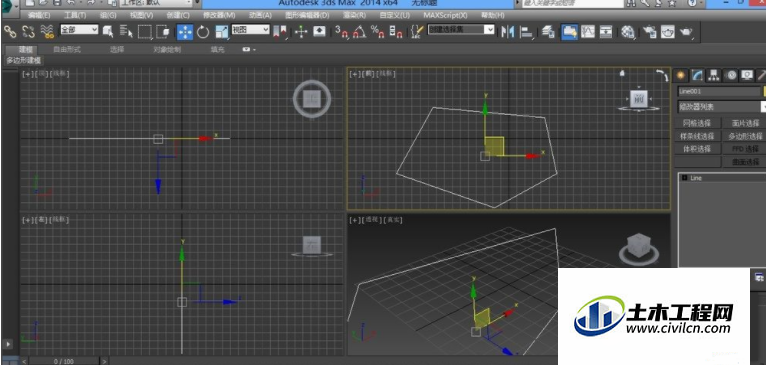Select the Link tool chain icon

click(x=10, y=32)
